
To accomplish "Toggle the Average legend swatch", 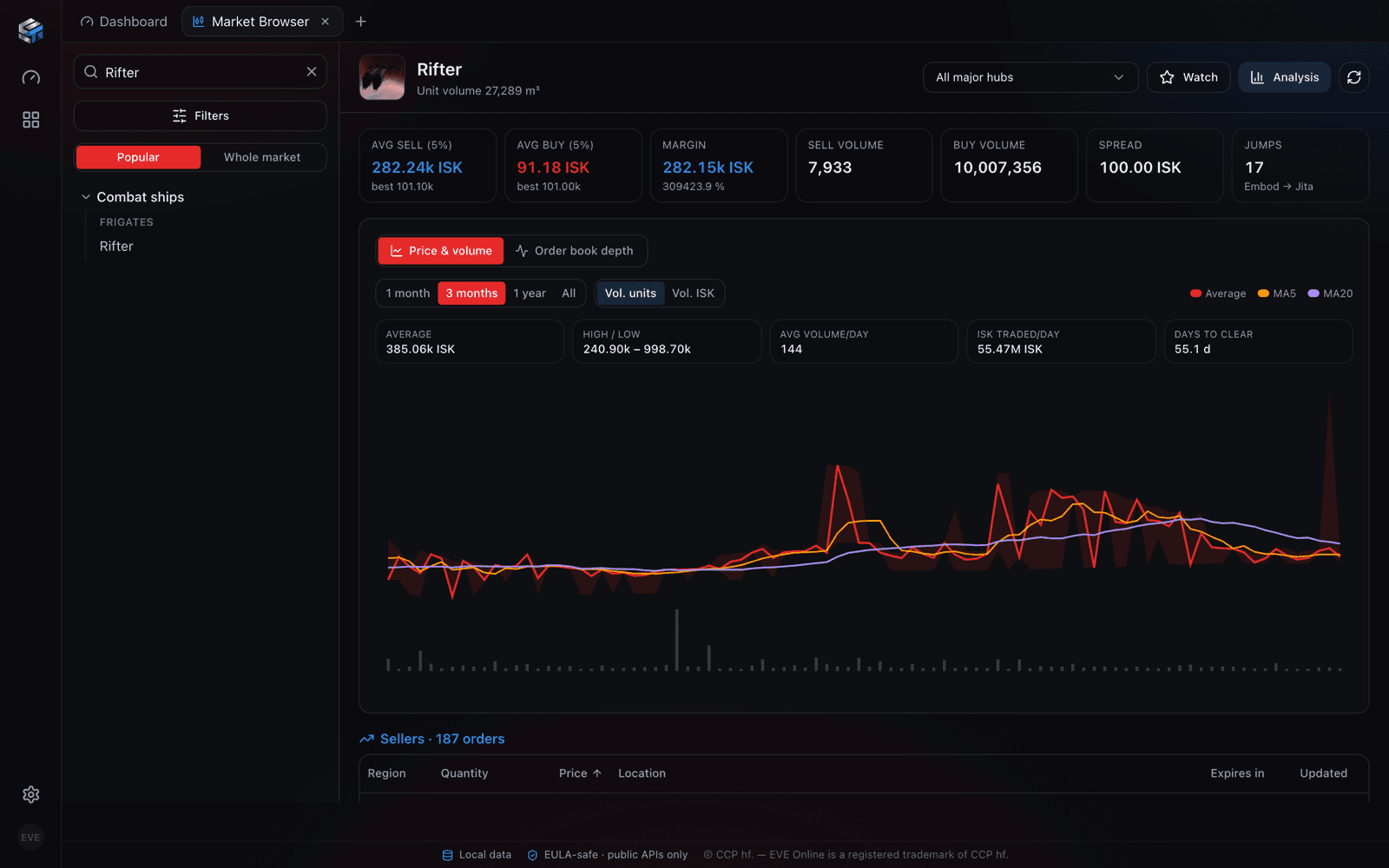I will 1195,293.
